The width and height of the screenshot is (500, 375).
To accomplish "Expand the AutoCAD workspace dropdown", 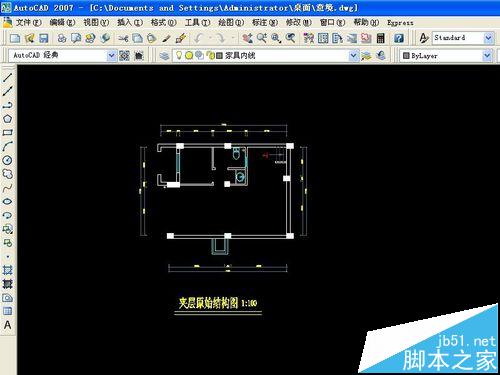I will pyautogui.click(x=112, y=55).
